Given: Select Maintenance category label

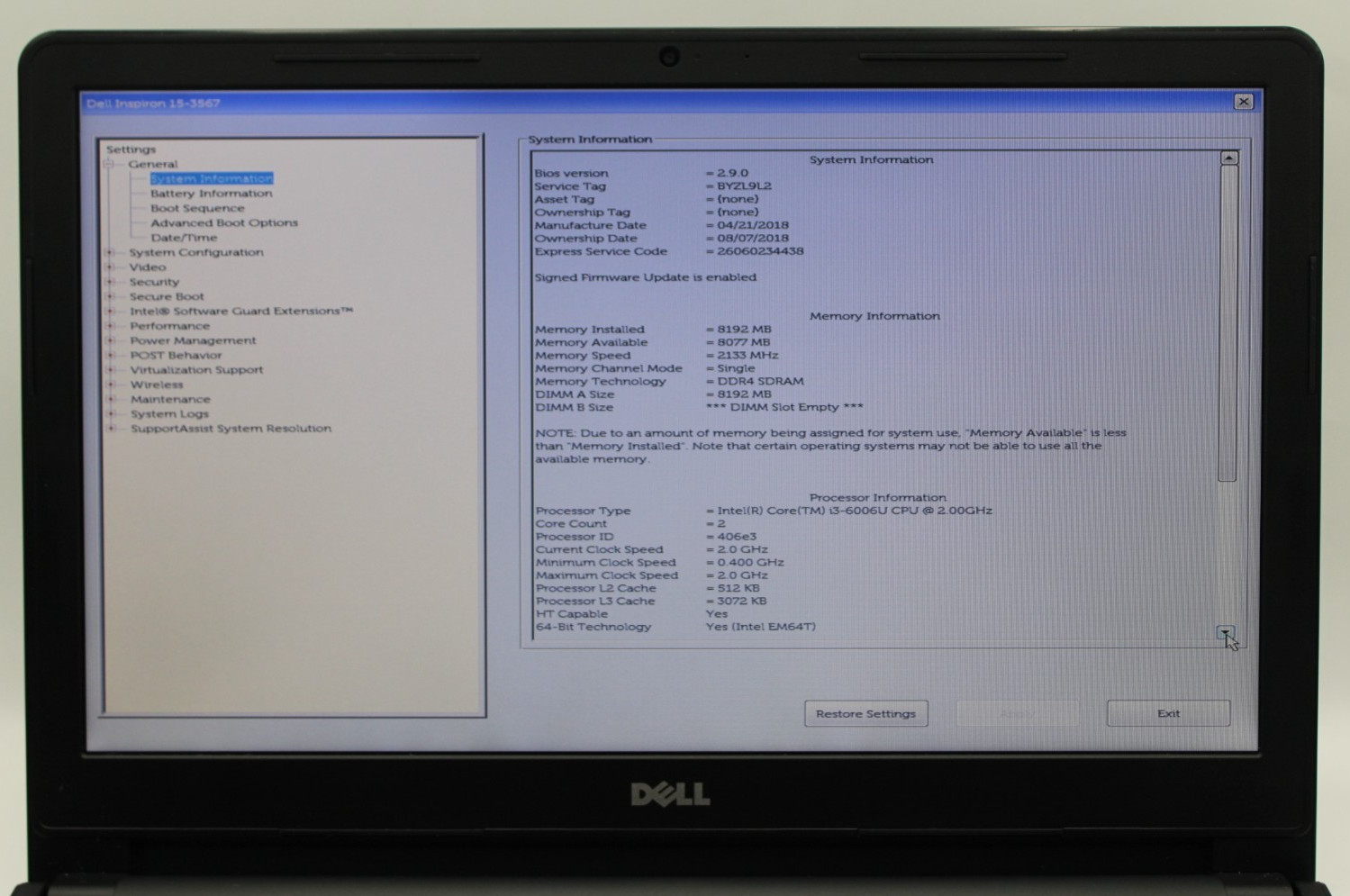Looking at the screenshot, I should pyautogui.click(x=170, y=399).
